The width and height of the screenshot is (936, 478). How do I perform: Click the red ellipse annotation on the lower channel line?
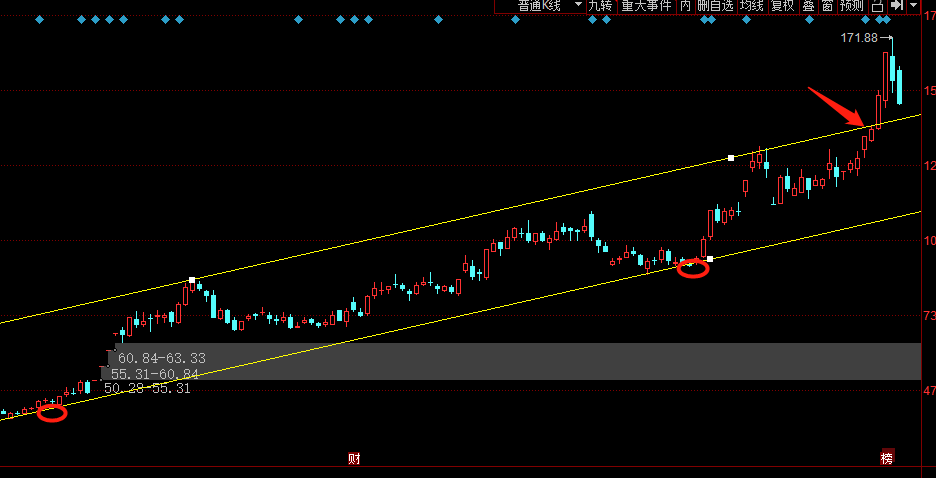pos(693,268)
